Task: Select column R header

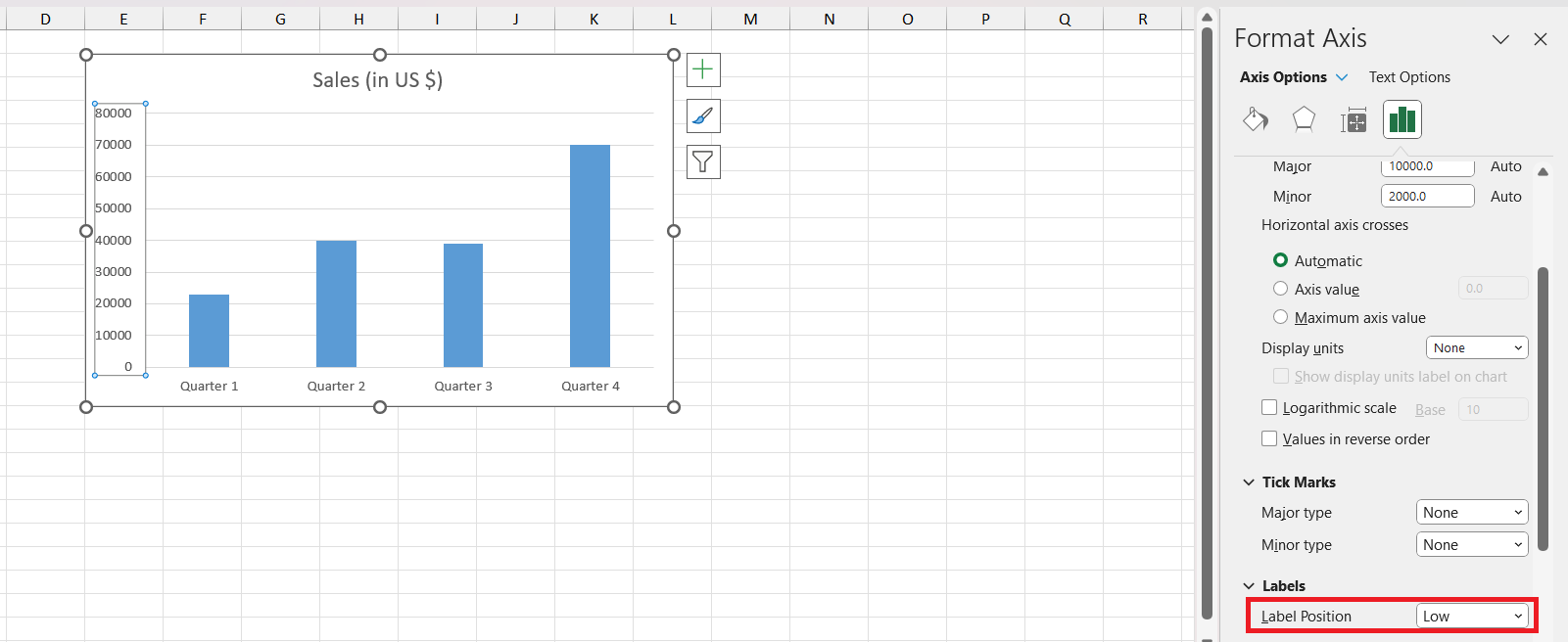Action: 1142,20
